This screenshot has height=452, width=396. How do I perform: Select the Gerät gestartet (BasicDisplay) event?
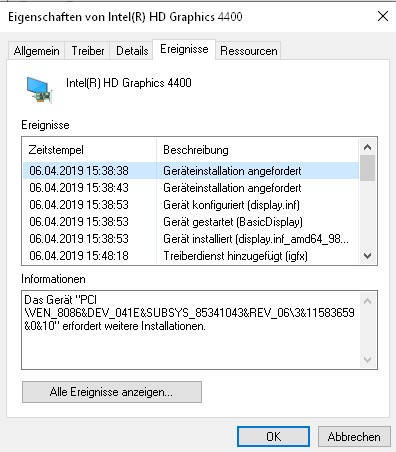click(x=191, y=222)
